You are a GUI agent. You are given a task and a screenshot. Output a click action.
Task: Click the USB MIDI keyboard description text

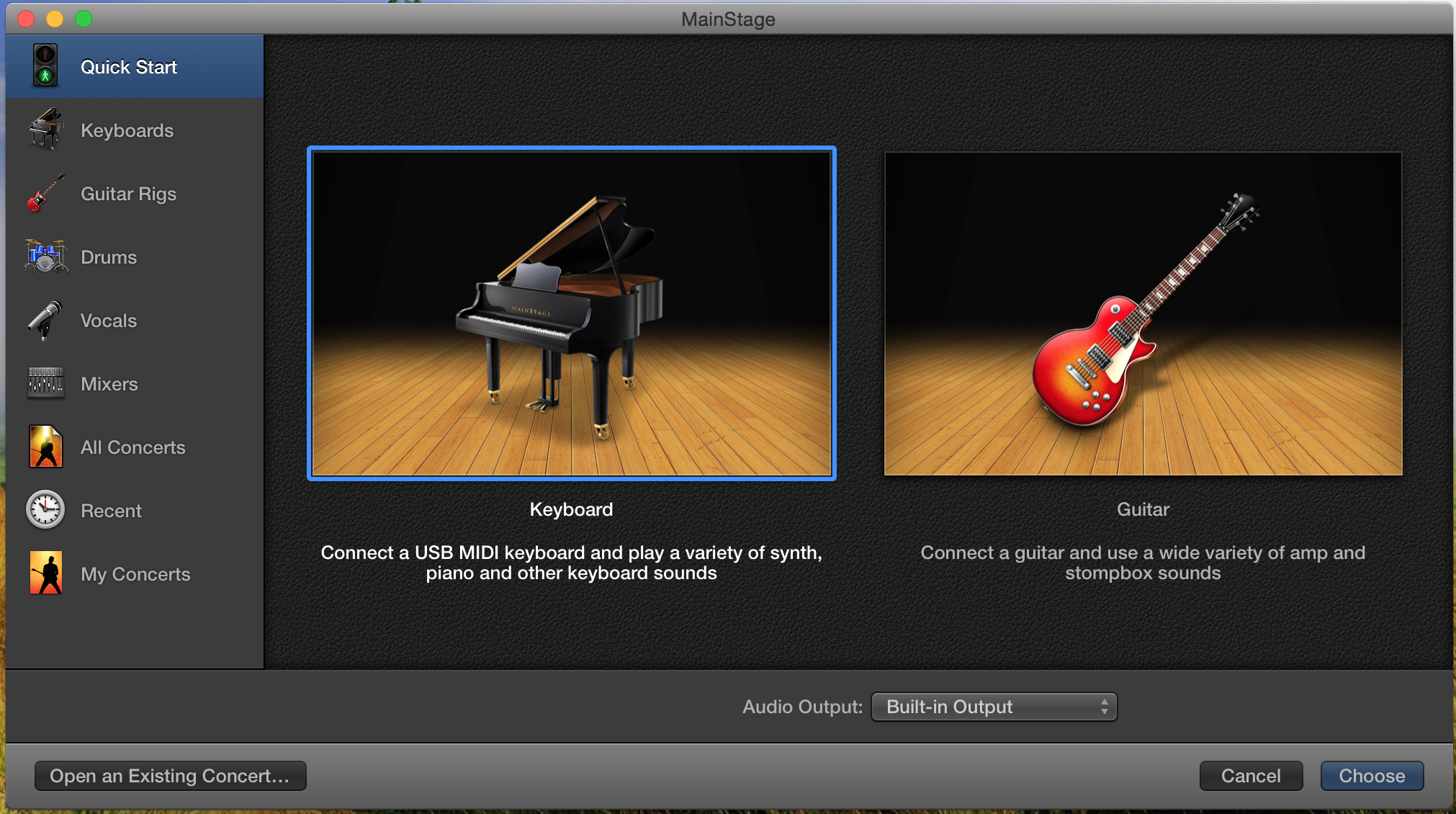[572, 563]
